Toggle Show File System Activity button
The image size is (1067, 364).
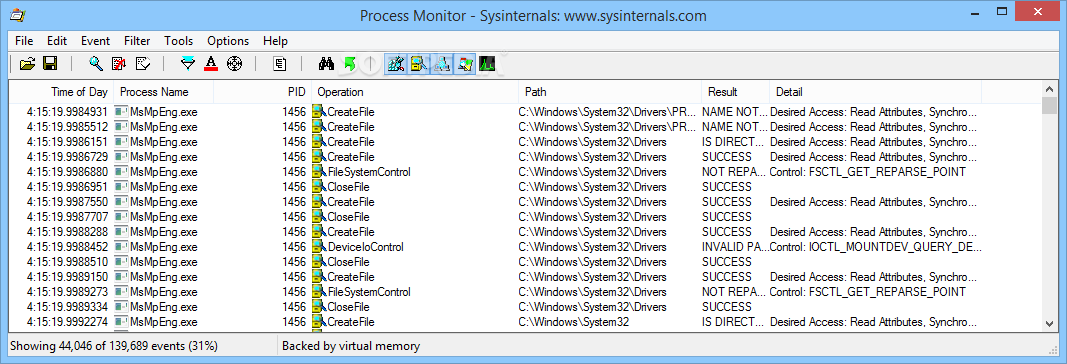pyautogui.click(x=418, y=64)
